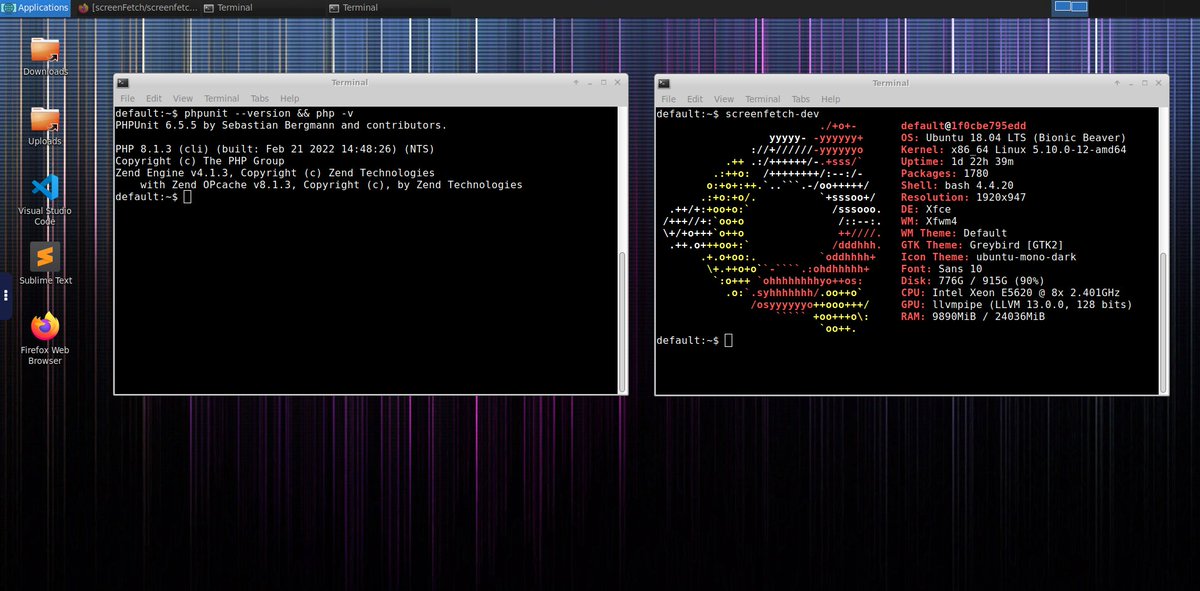Screen dimensions: 1200x591
Task: Open the Downloads folder desktop icon
Action: coord(45,56)
